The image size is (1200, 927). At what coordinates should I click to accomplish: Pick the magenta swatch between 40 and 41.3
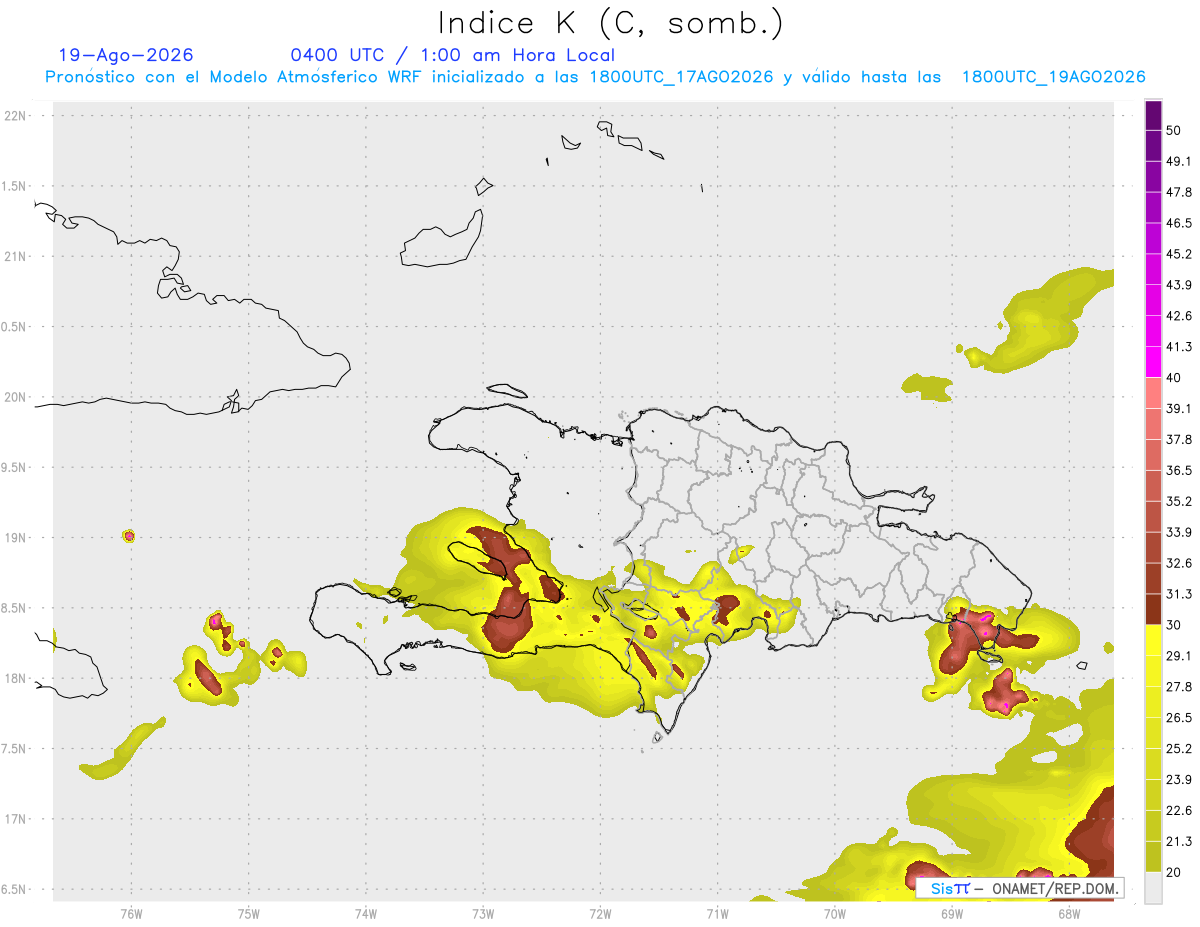(x=1153, y=362)
